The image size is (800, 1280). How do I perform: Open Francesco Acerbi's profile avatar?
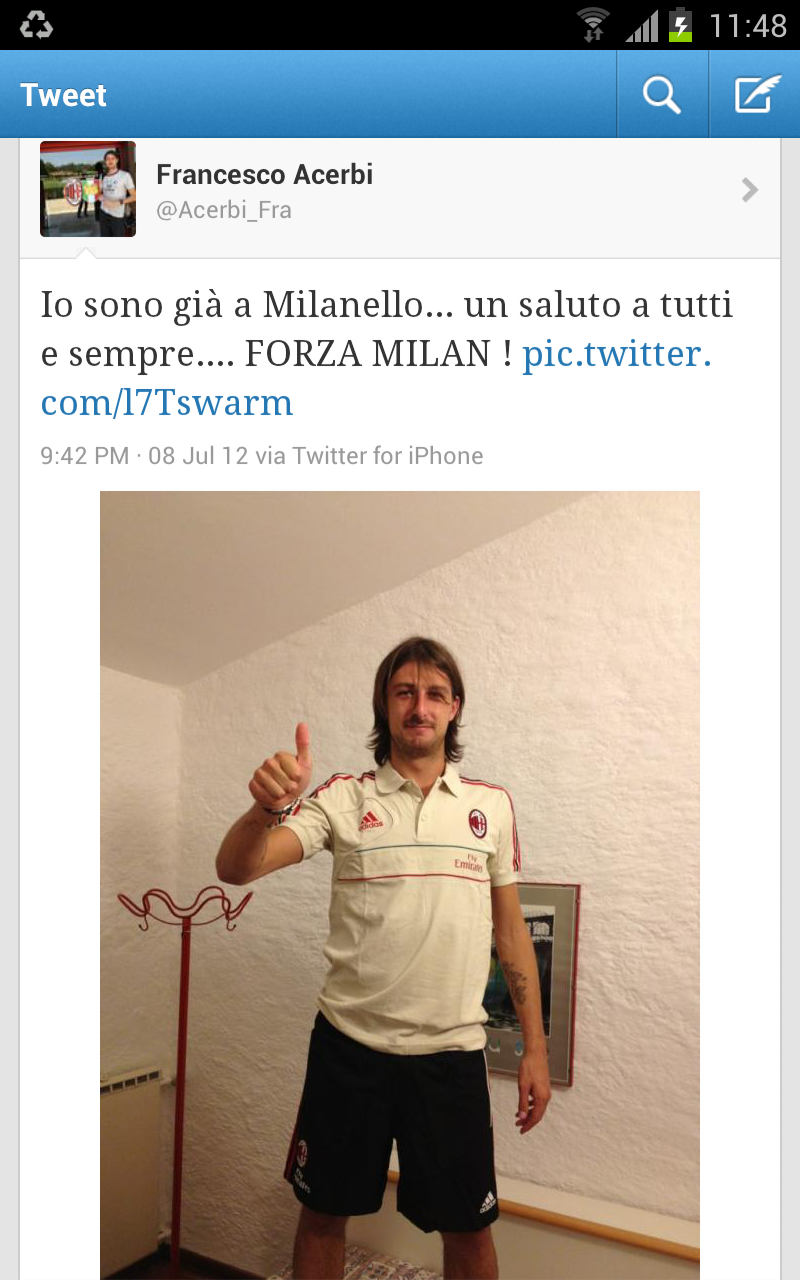88,189
